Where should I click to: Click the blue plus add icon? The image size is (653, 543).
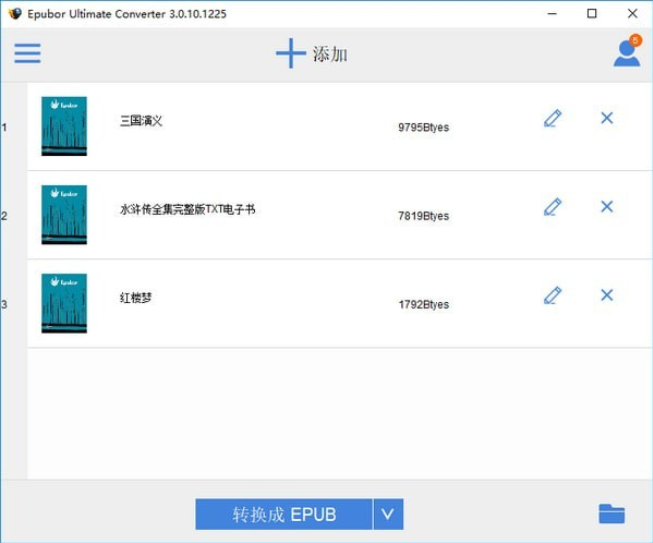291,53
